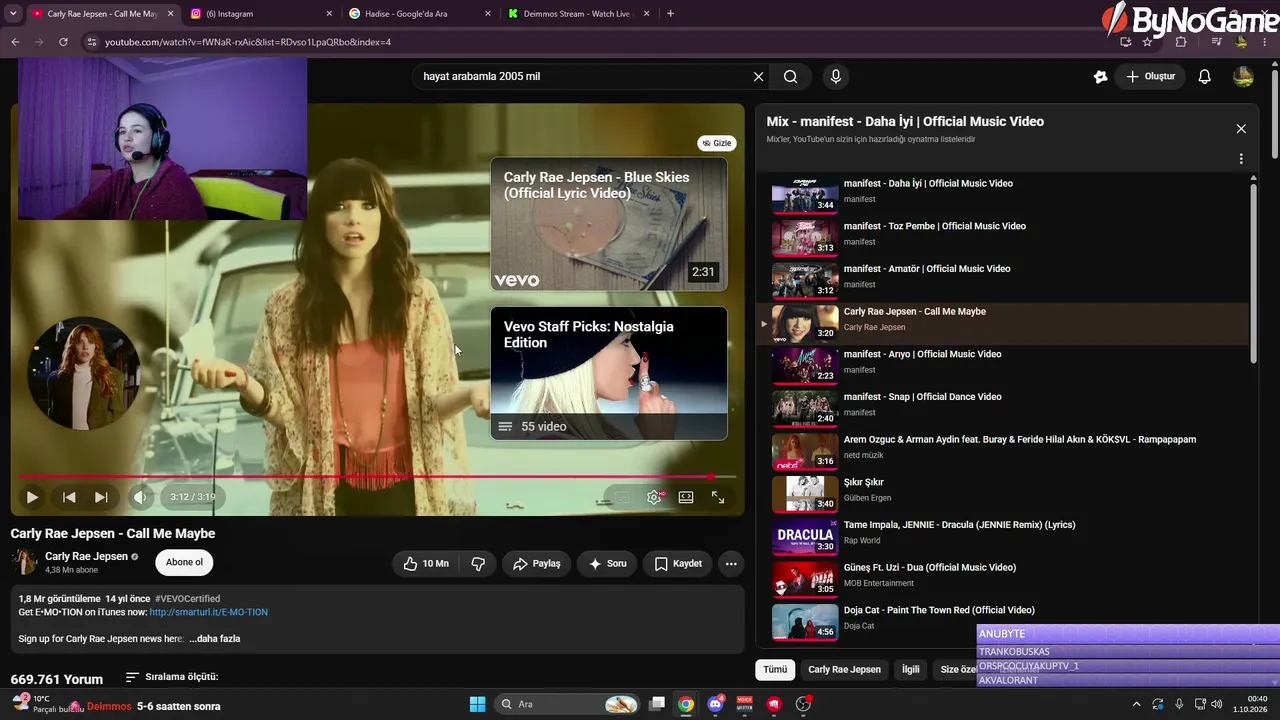Open more actions menu beside Kaydet
The image size is (1280, 720).
coord(731,564)
